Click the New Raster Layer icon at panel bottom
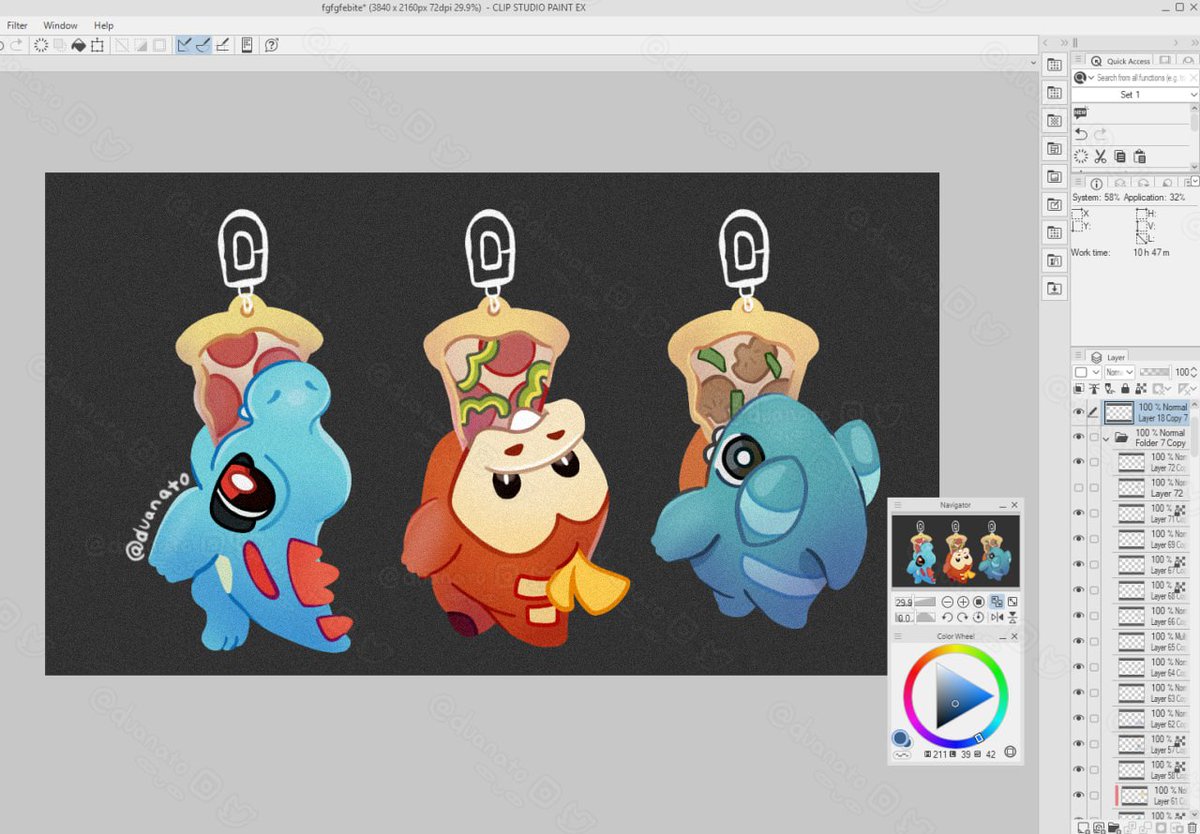This screenshot has width=1200, height=834. (x=1083, y=827)
